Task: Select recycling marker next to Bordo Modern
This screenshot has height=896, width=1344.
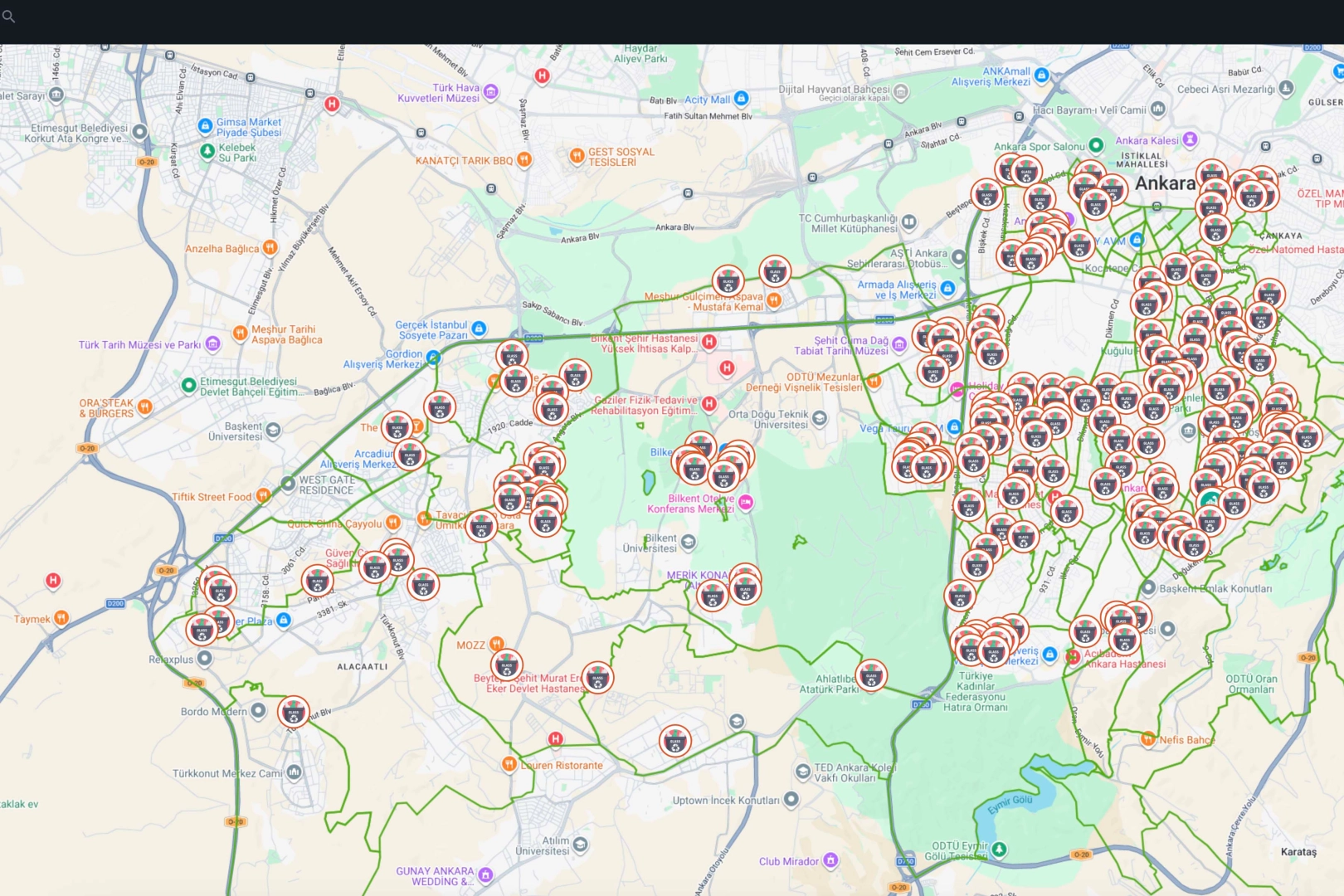Action: pos(293,712)
